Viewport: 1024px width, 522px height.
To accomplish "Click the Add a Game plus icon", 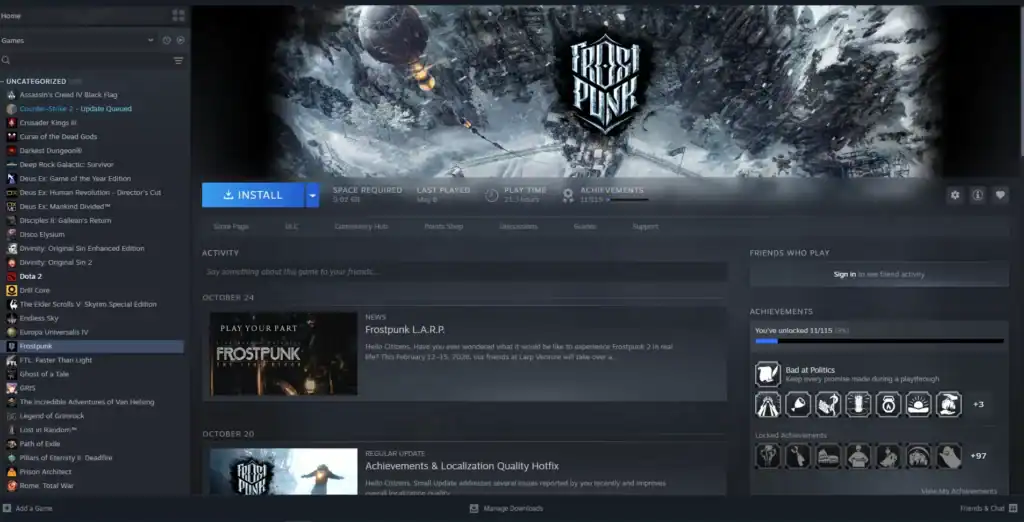I will click(x=8, y=508).
